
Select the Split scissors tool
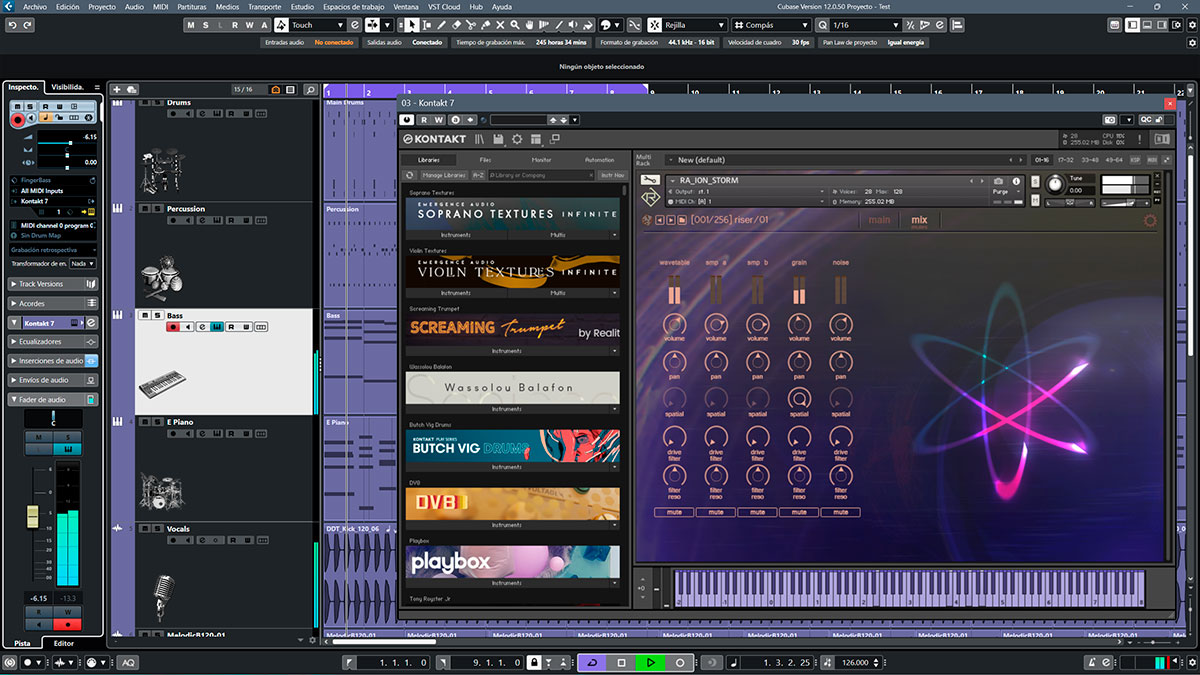click(x=470, y=25)
